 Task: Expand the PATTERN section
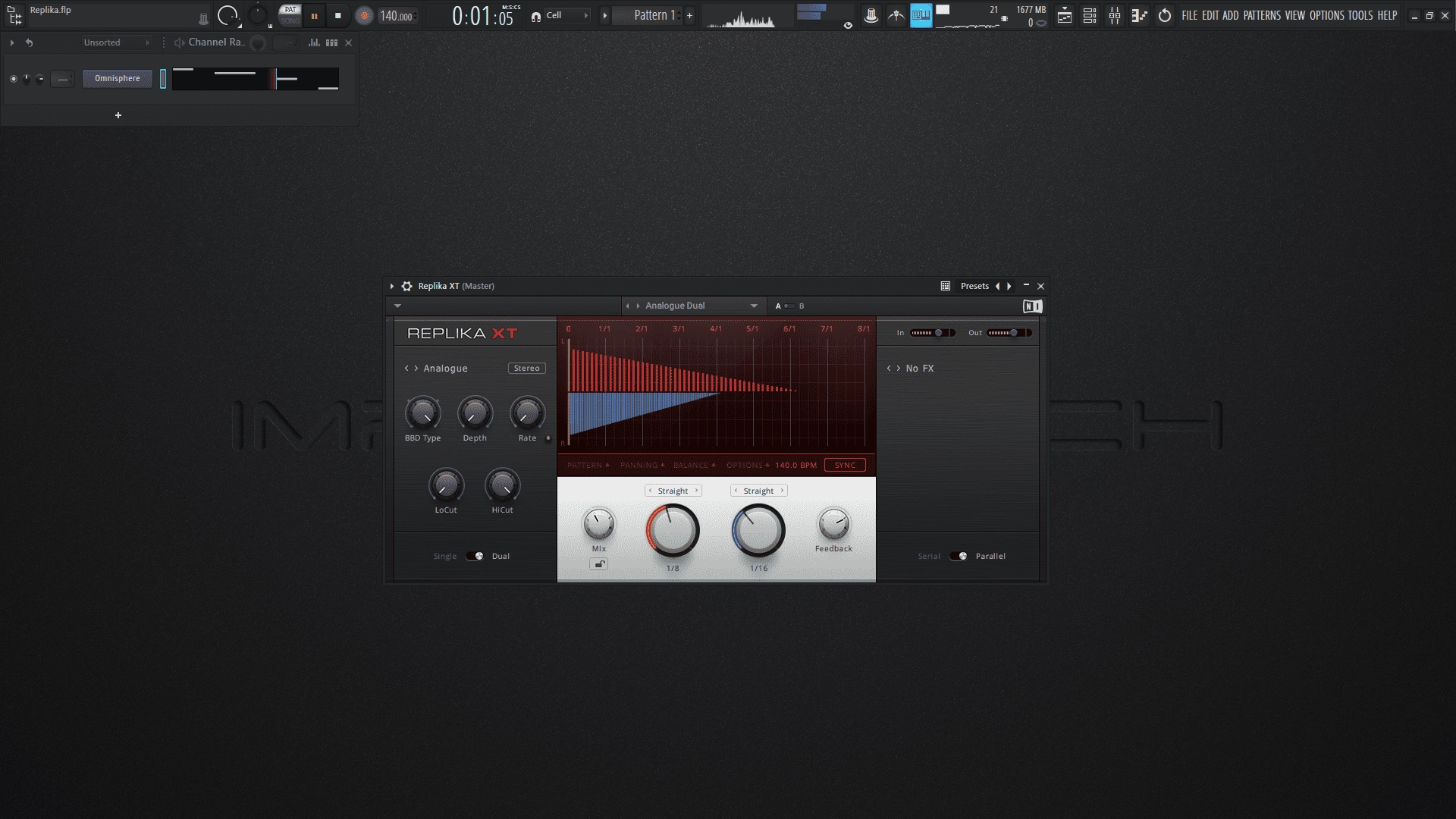tap(588, 465)
